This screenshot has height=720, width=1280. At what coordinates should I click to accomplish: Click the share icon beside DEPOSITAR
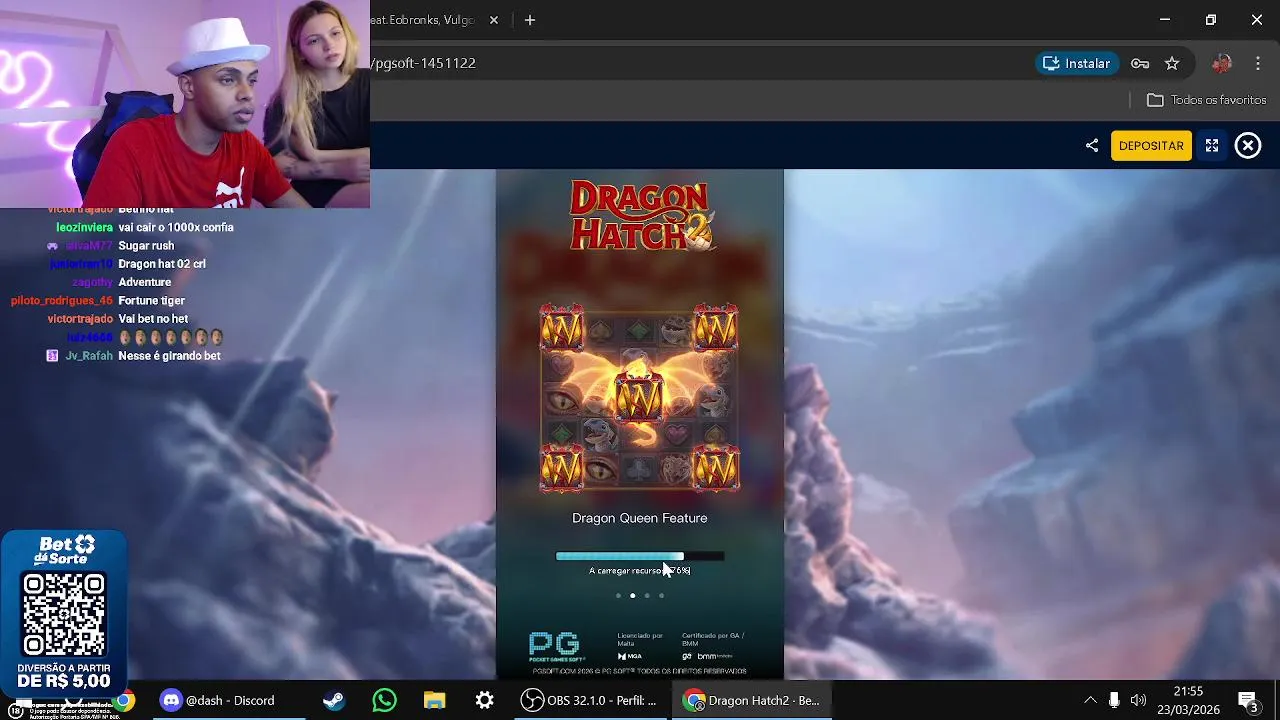pyautogui.click(x=1092, y=146)
